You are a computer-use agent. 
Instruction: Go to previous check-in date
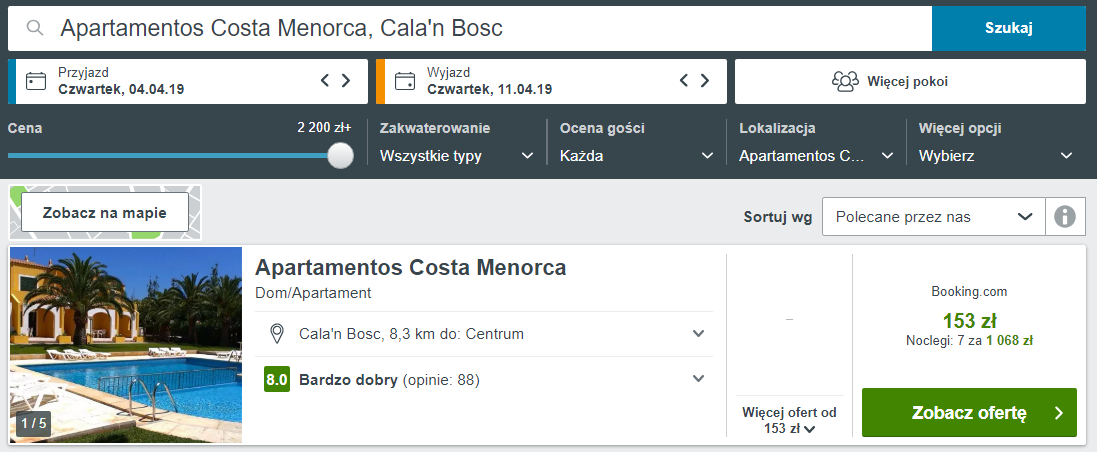[325, 81]
